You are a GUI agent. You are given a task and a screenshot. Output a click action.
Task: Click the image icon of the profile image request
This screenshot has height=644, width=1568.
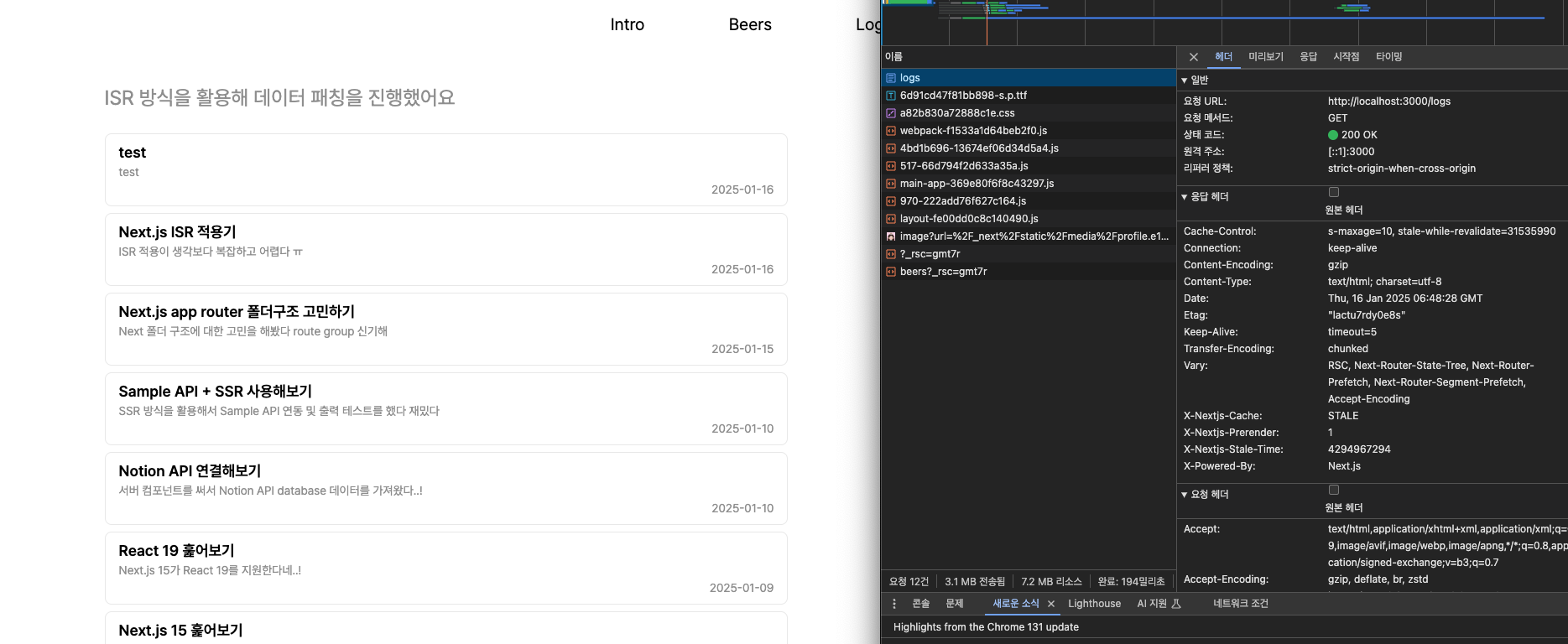point(891,236)
